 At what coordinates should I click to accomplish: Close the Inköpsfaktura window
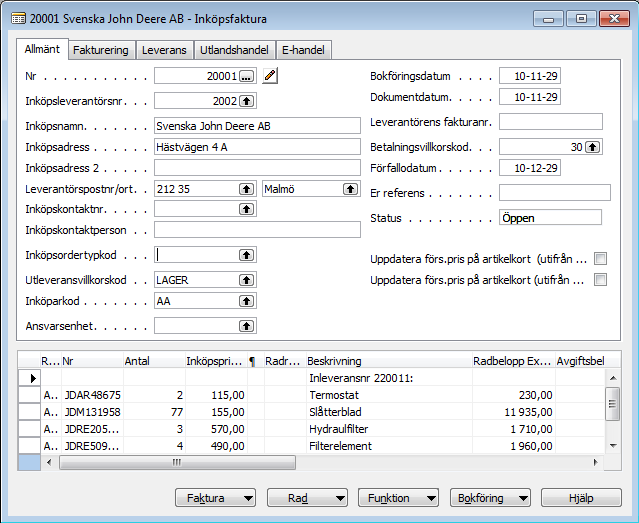coord(615,19)
